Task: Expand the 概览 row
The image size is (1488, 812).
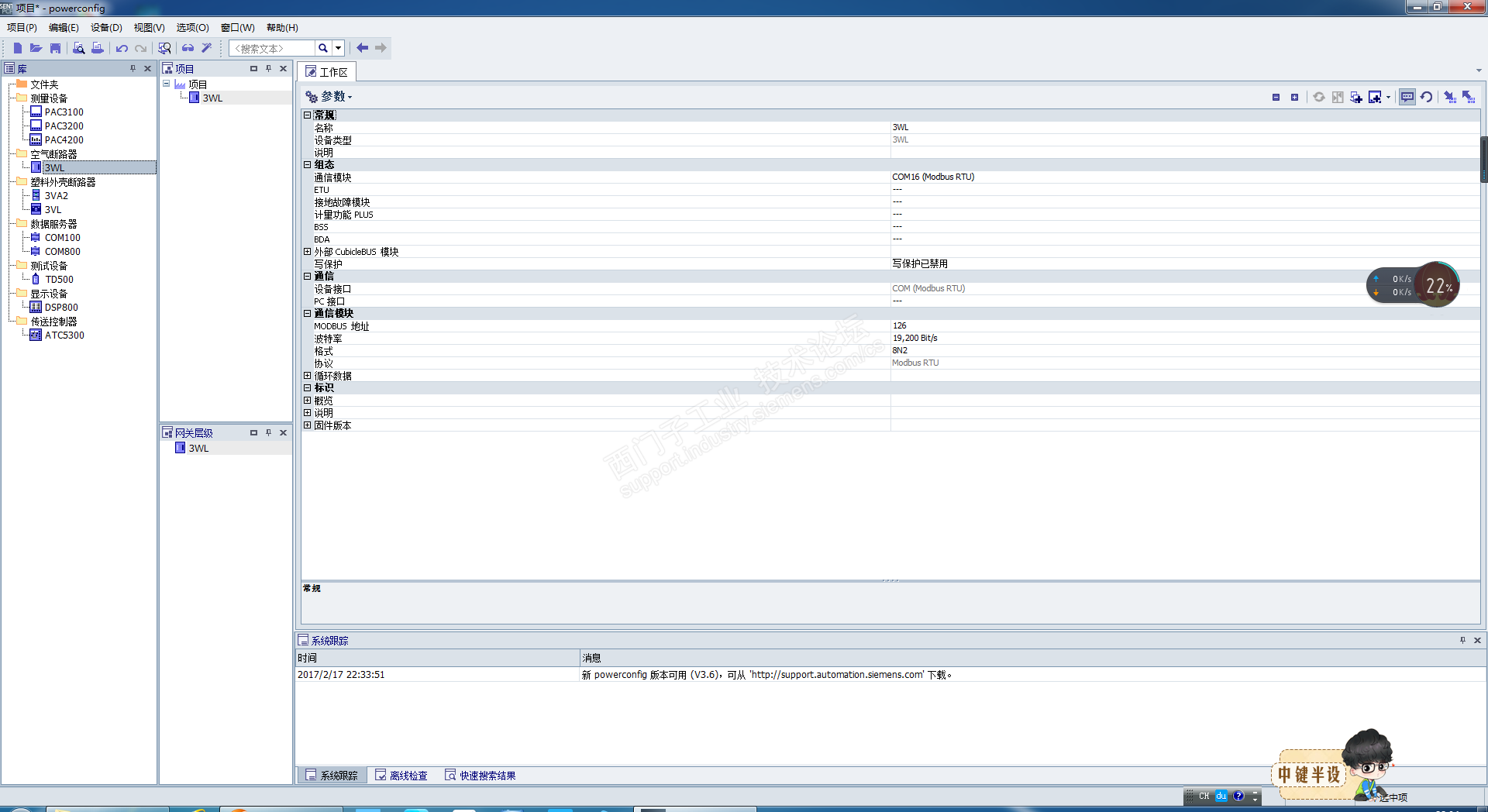Action: tap(308, 401)
